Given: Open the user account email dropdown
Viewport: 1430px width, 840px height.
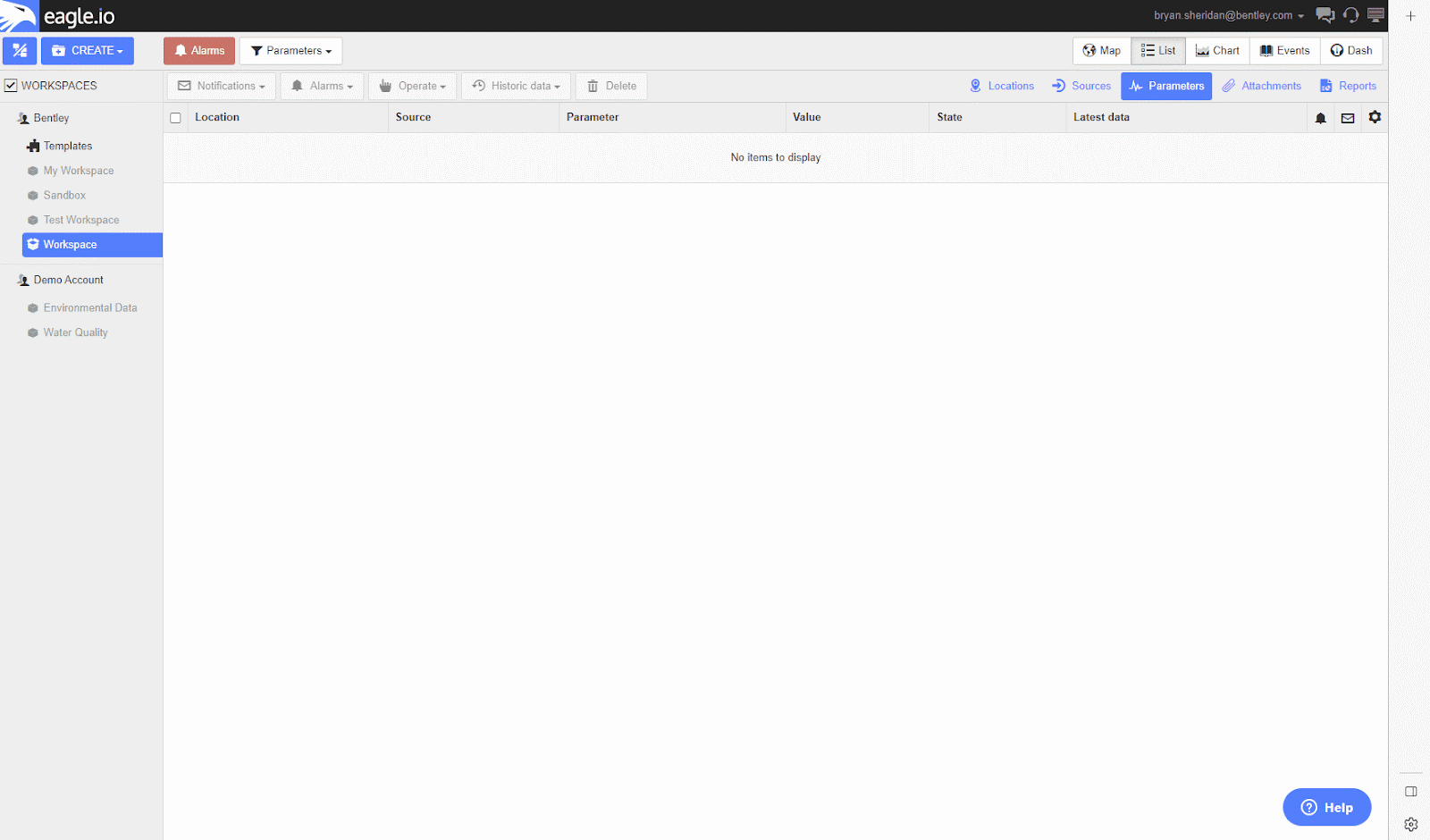Looking at the screenshot, I should (1229, 15).
